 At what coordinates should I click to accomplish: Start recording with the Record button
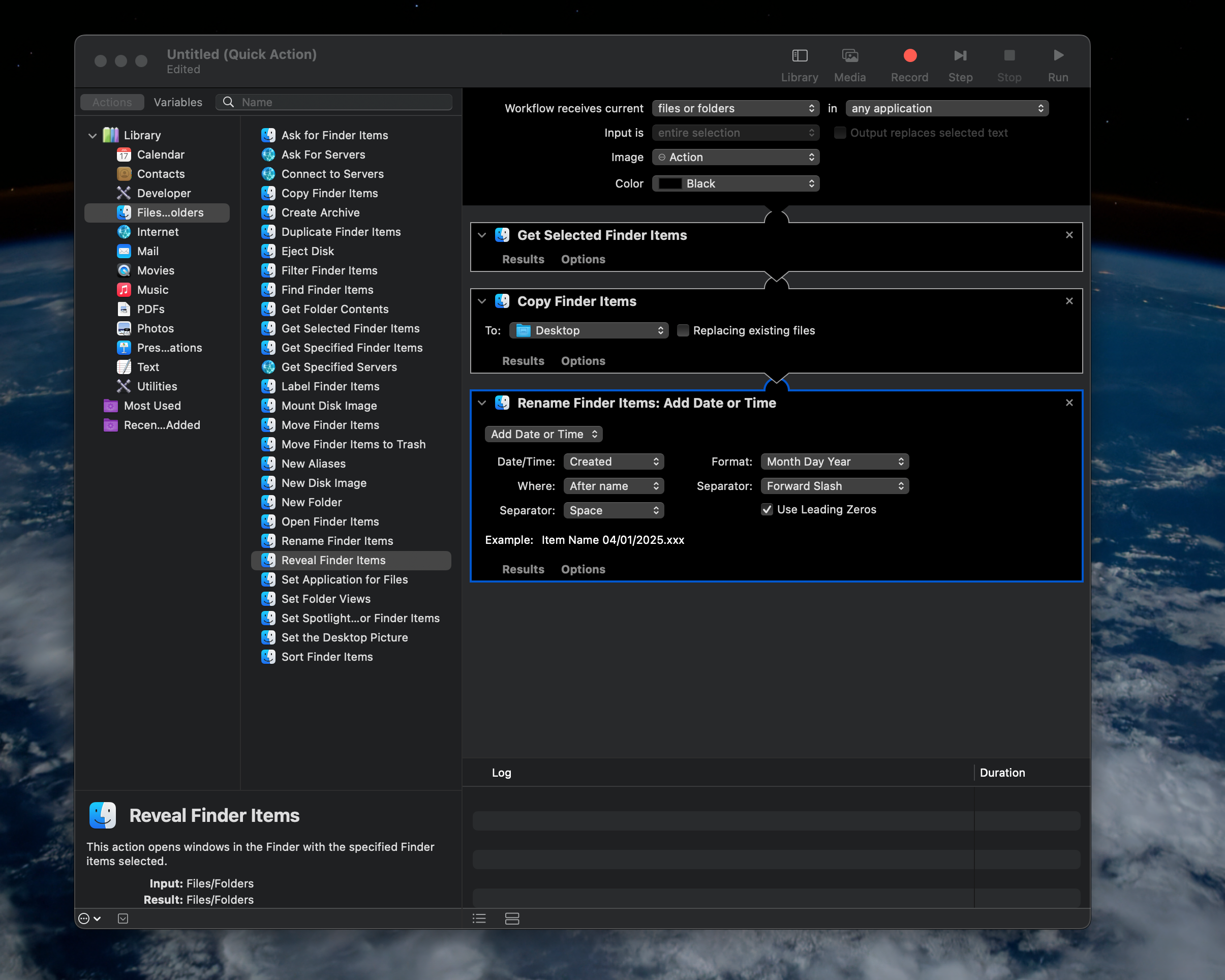pos(909,56)
